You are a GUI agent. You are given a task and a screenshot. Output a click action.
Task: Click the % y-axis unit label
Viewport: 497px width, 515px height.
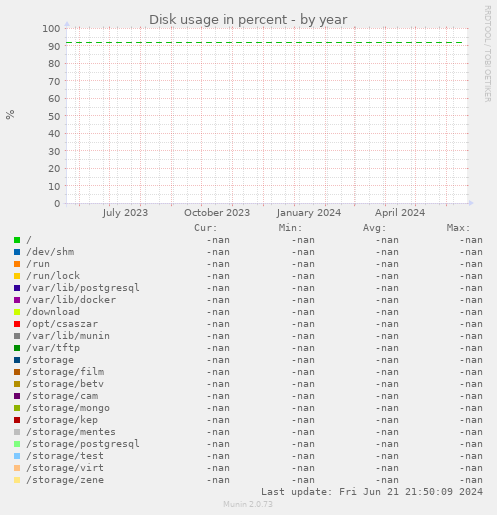click(x=10, y=114)
